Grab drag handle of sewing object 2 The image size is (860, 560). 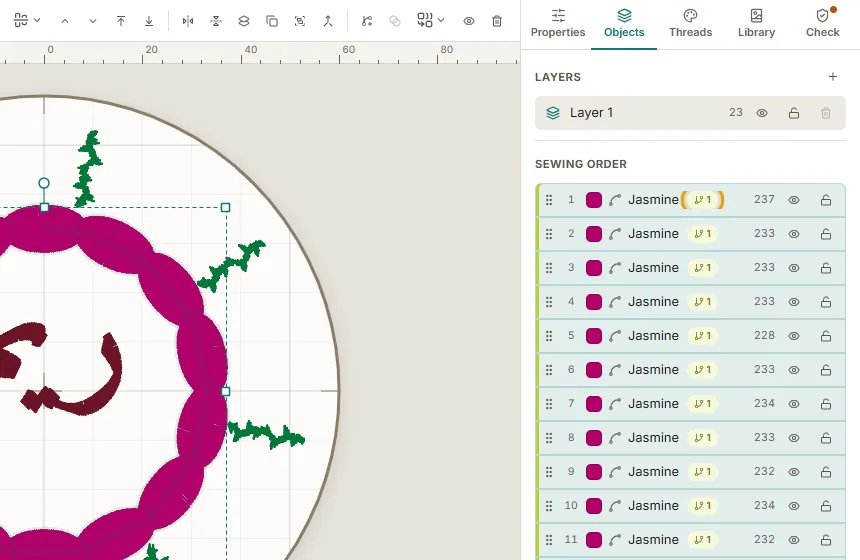coord(549,234)
